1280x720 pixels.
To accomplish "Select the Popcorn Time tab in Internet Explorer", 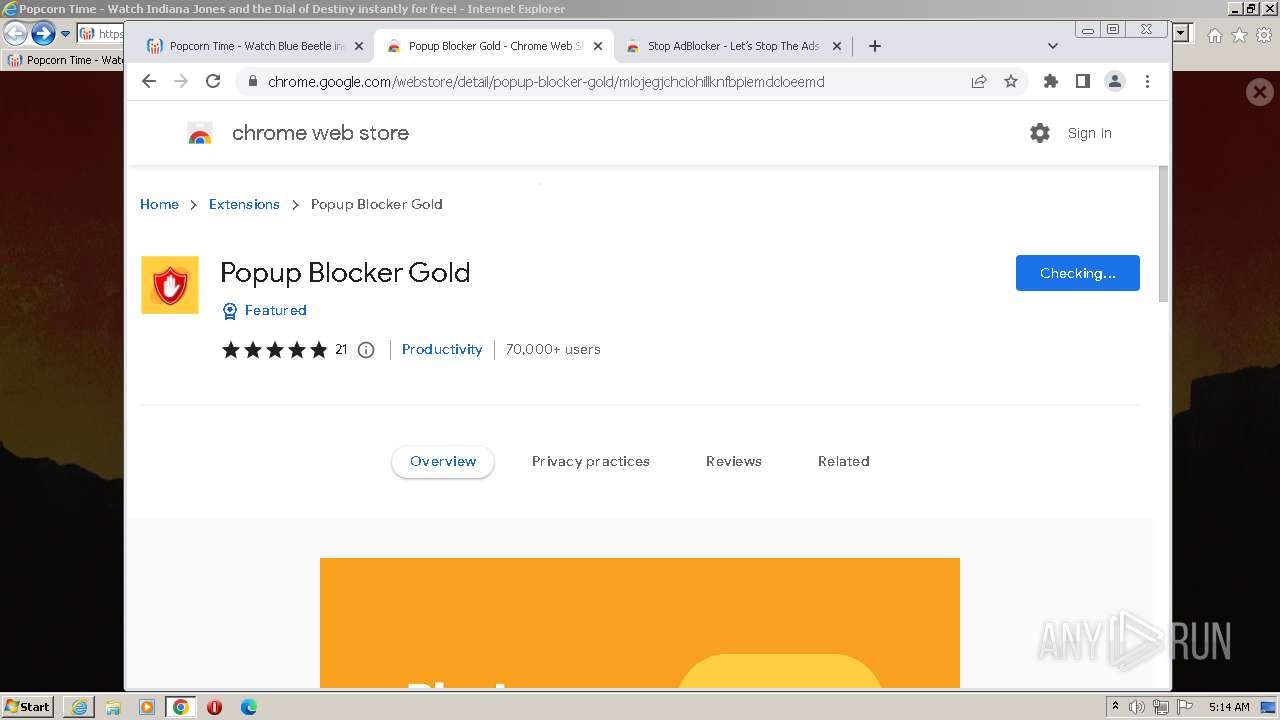I will tap(64, 60).
